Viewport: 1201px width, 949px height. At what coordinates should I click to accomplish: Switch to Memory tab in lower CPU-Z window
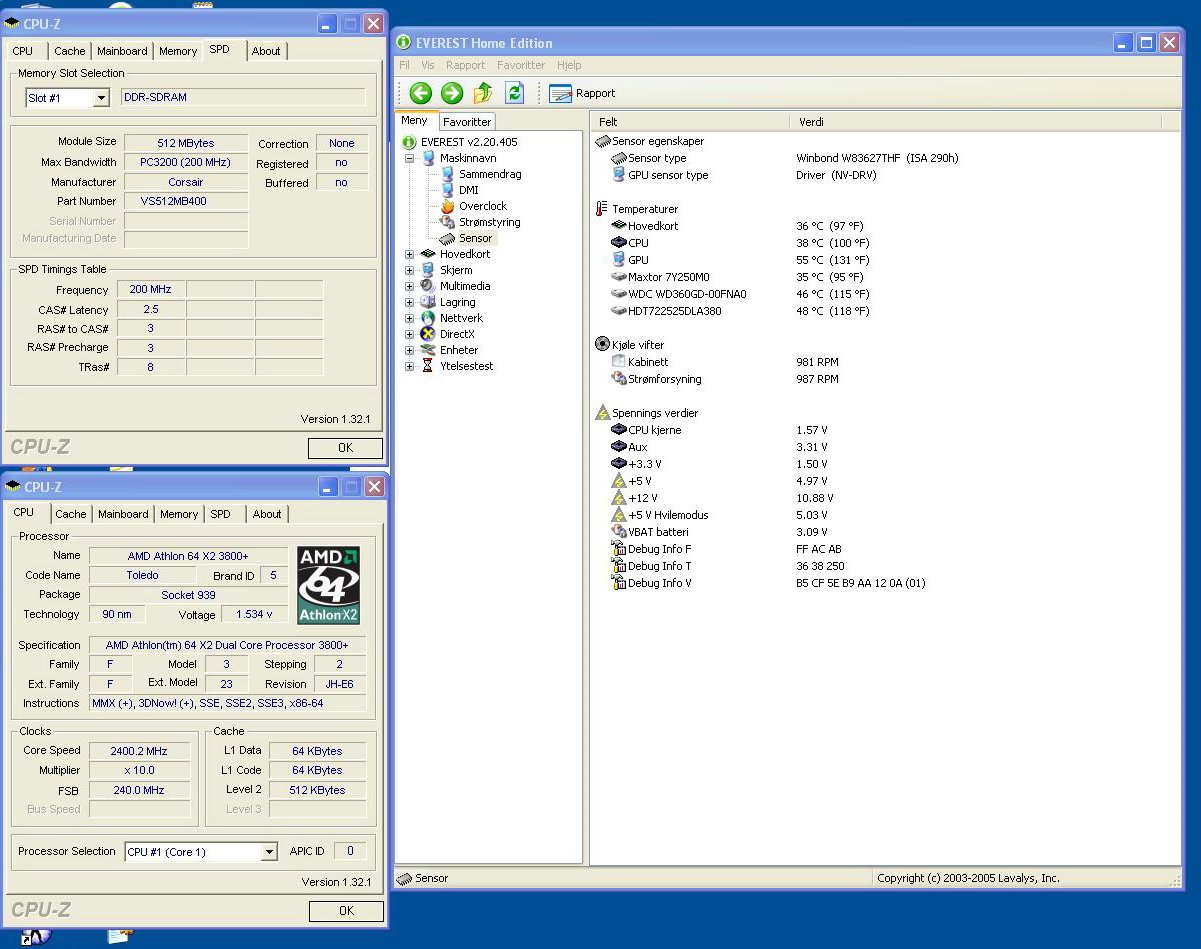point(179,514)
